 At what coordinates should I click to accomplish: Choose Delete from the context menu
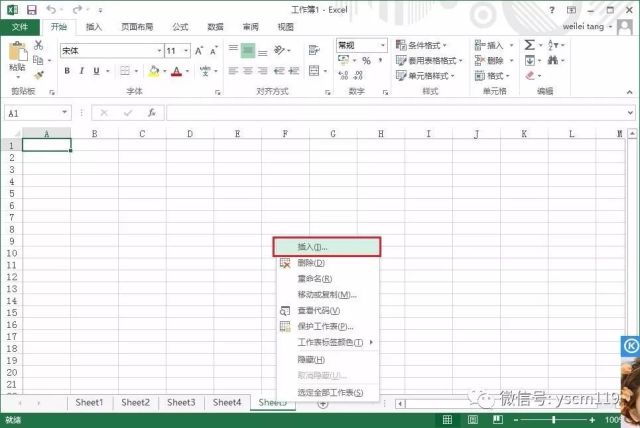[x=328, y=263]
